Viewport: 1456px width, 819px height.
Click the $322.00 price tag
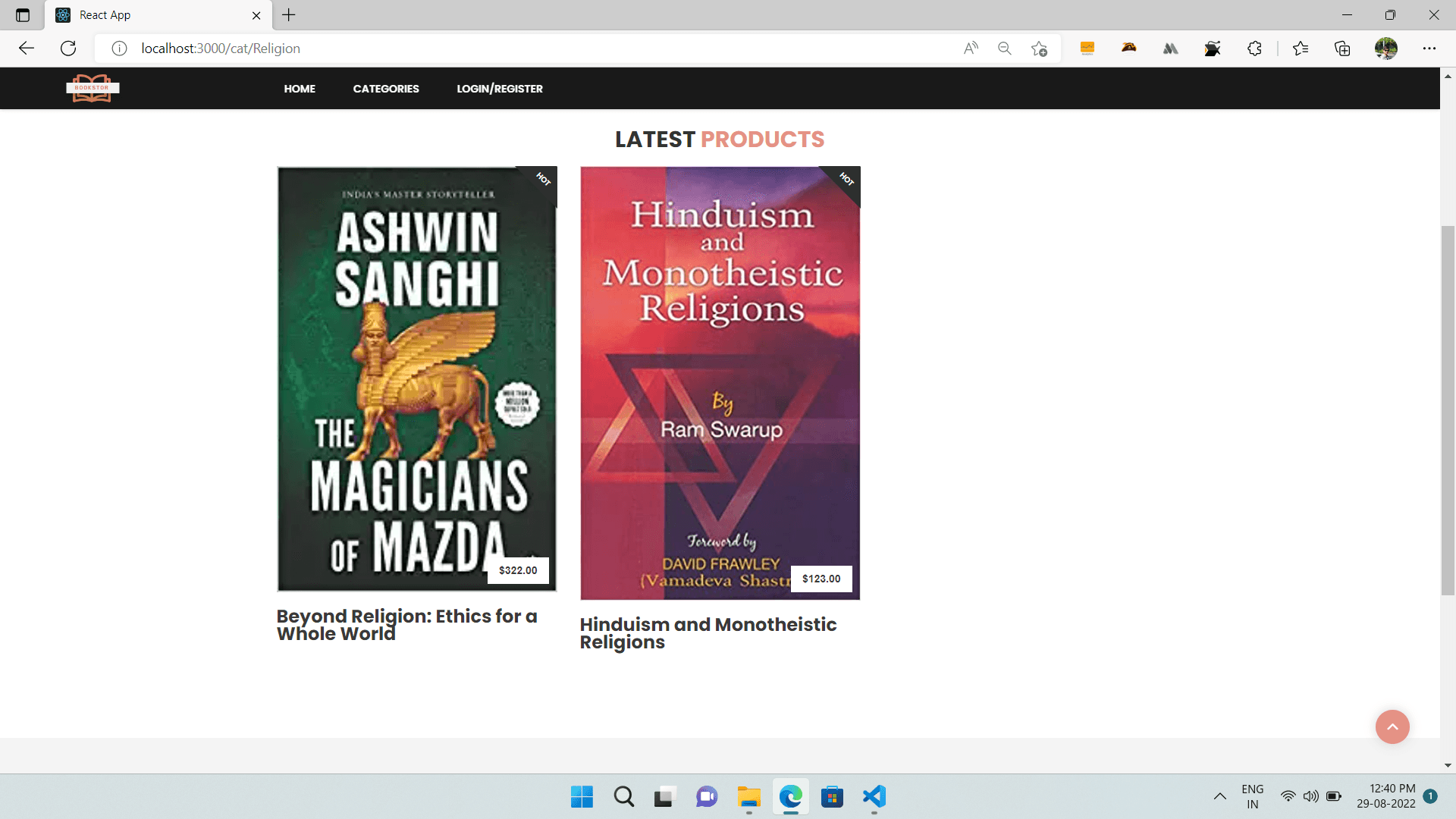tap(518, 570)
